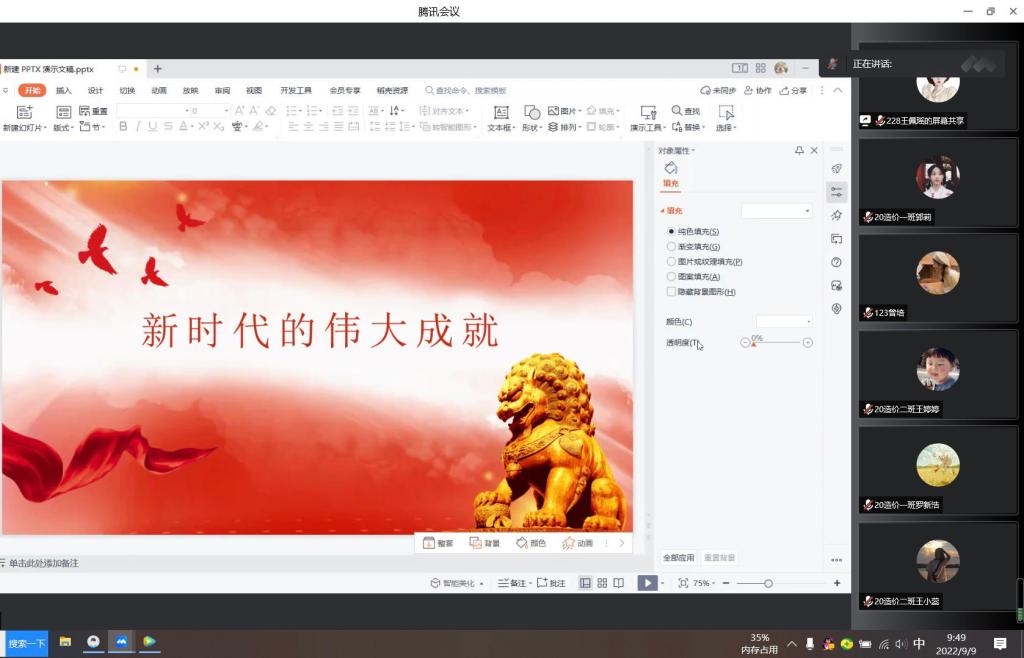Click Apply to All (全部应用) button
Screen dimensions: 1024x658
678,557
